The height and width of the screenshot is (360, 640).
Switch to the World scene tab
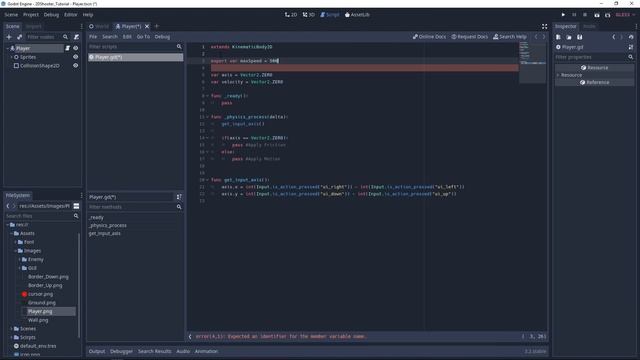point(99,27)
